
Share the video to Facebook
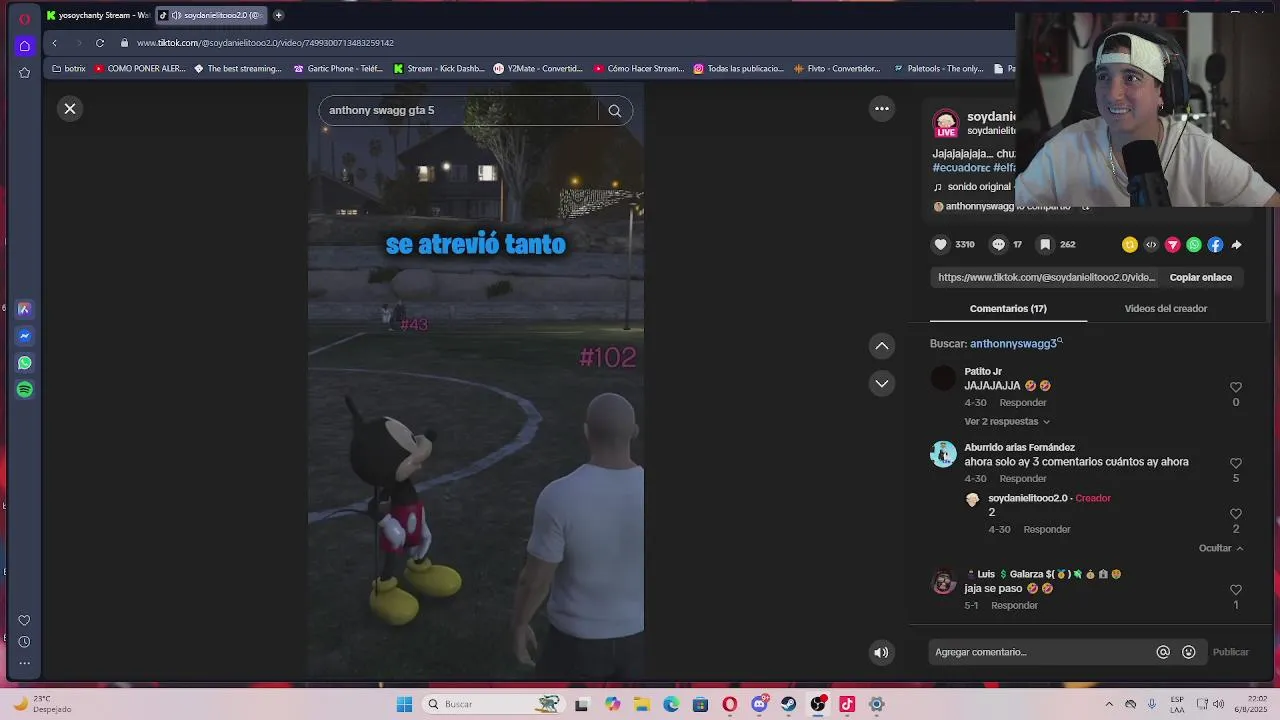[1215, 244]
